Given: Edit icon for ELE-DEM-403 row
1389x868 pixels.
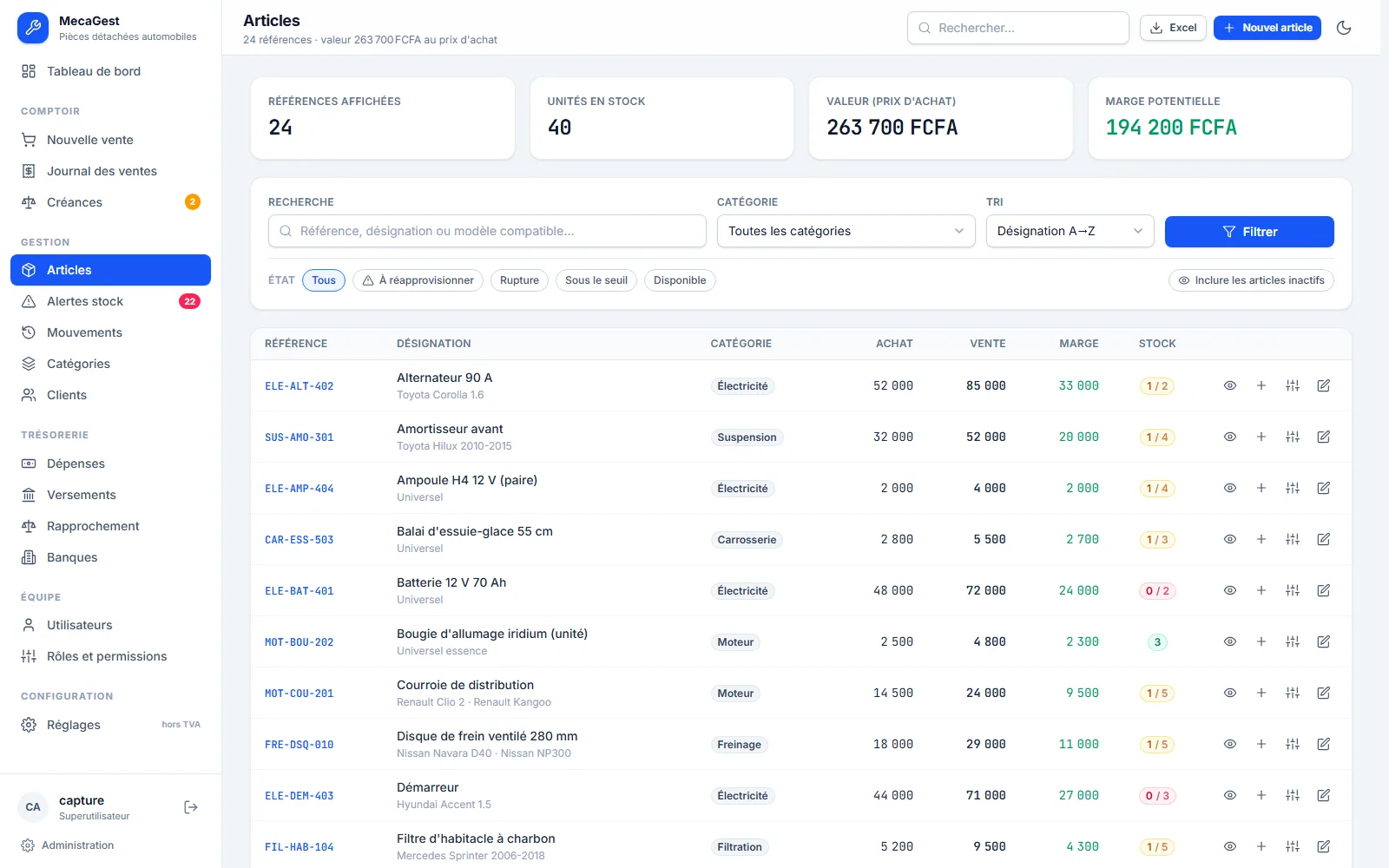Looking at the screenshot, I should tap(1324, 795).
